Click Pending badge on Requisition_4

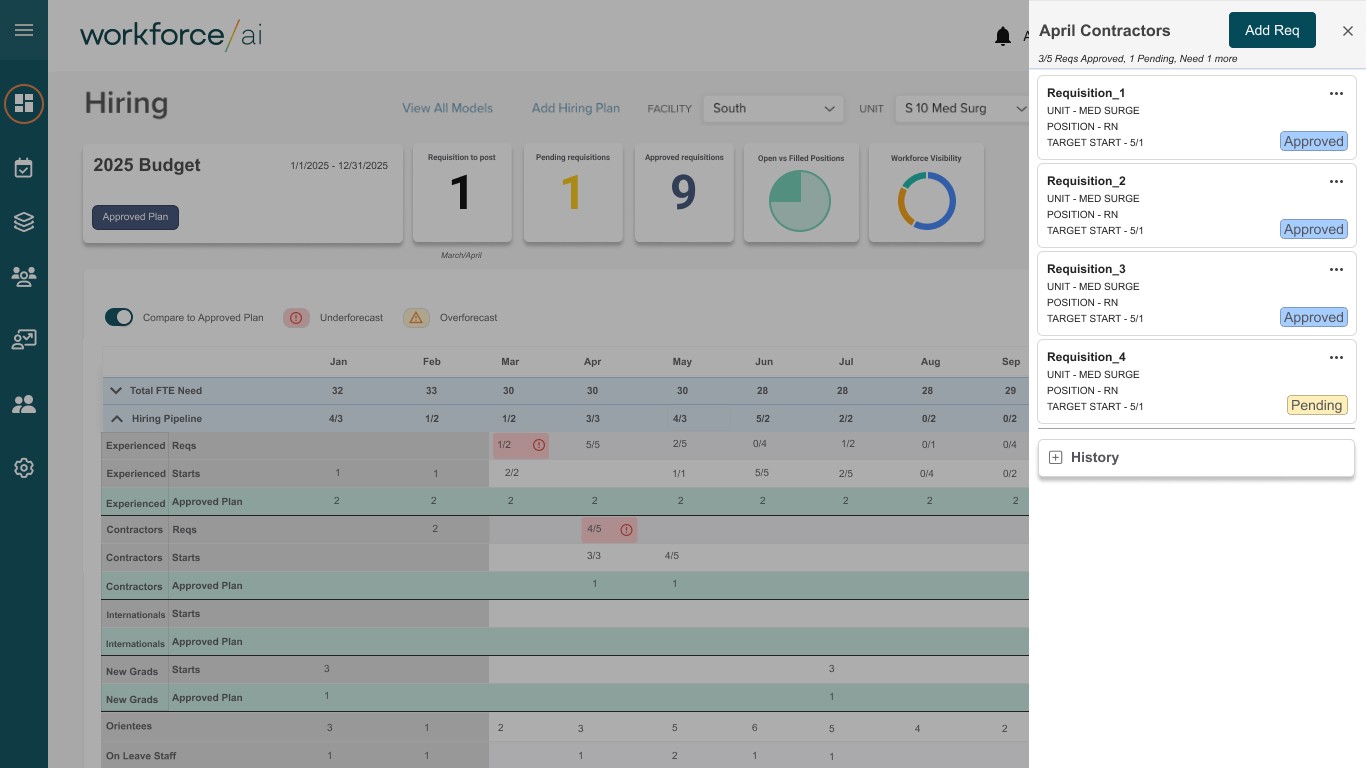coord(1317,405)
